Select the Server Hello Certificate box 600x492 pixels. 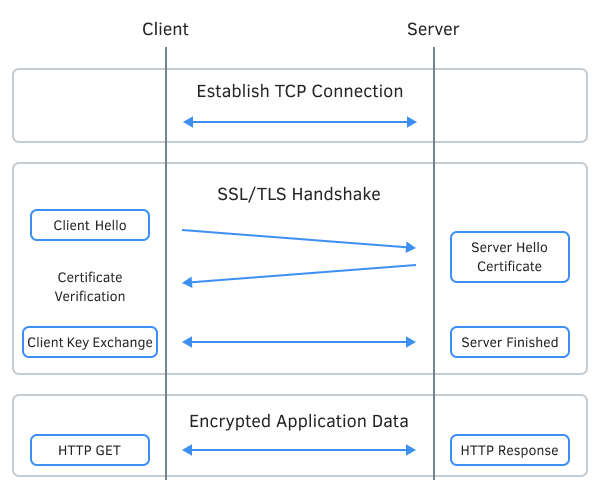pyautogui.click(x=509, y=257)
